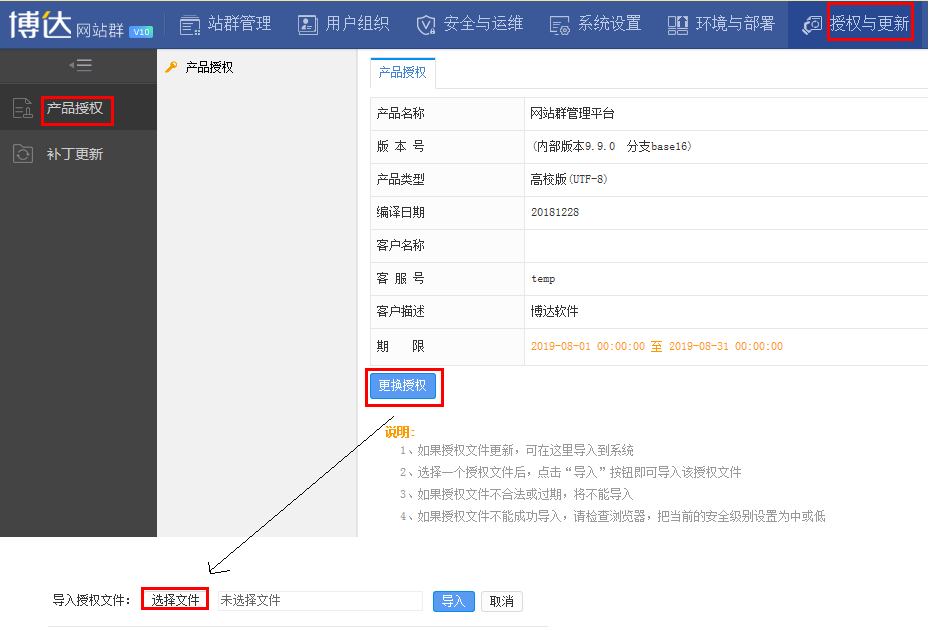Switch to the 产品授权 tab
The height and width of the screenshot is (630, 933).
(x=403, y=73)
